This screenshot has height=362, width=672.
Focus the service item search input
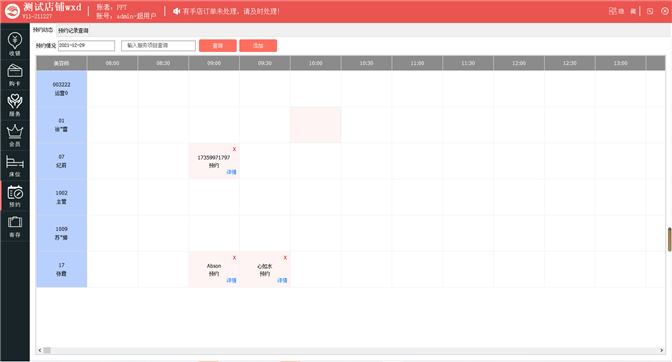159,45
